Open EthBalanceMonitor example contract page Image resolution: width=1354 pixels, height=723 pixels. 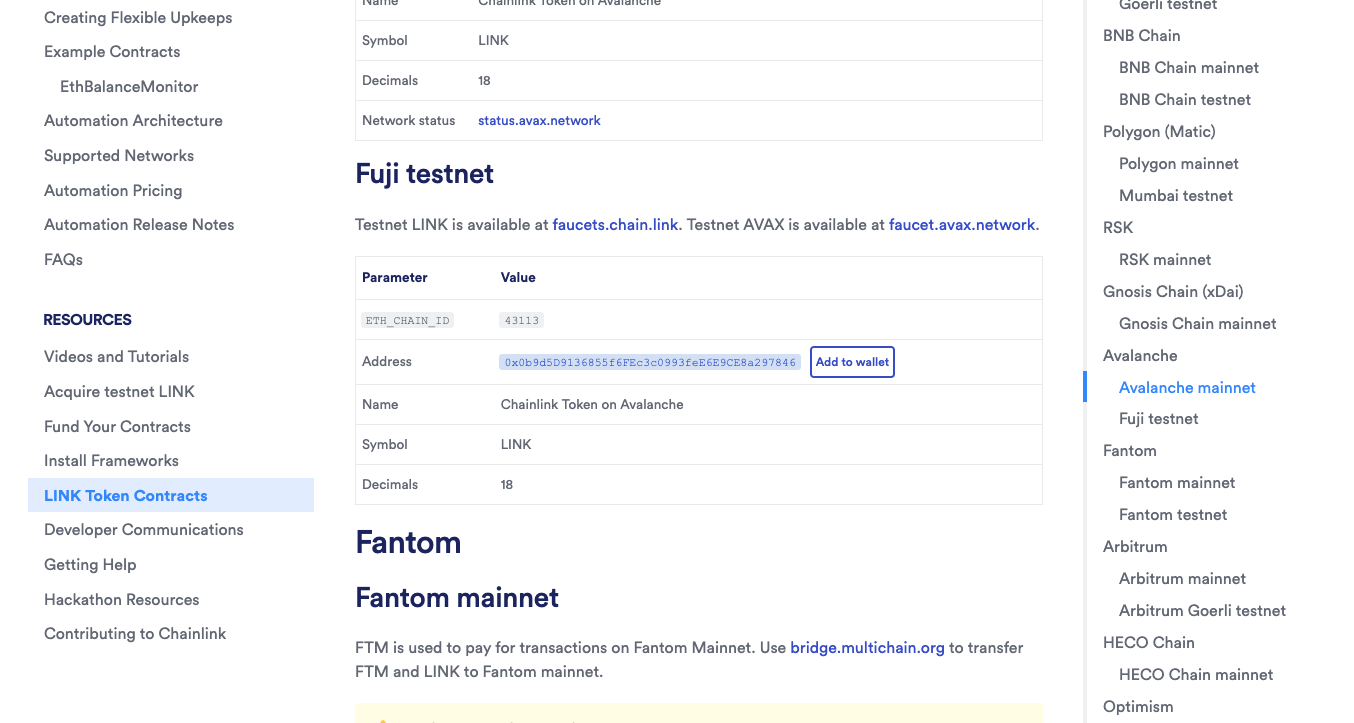tap(129, 86)
